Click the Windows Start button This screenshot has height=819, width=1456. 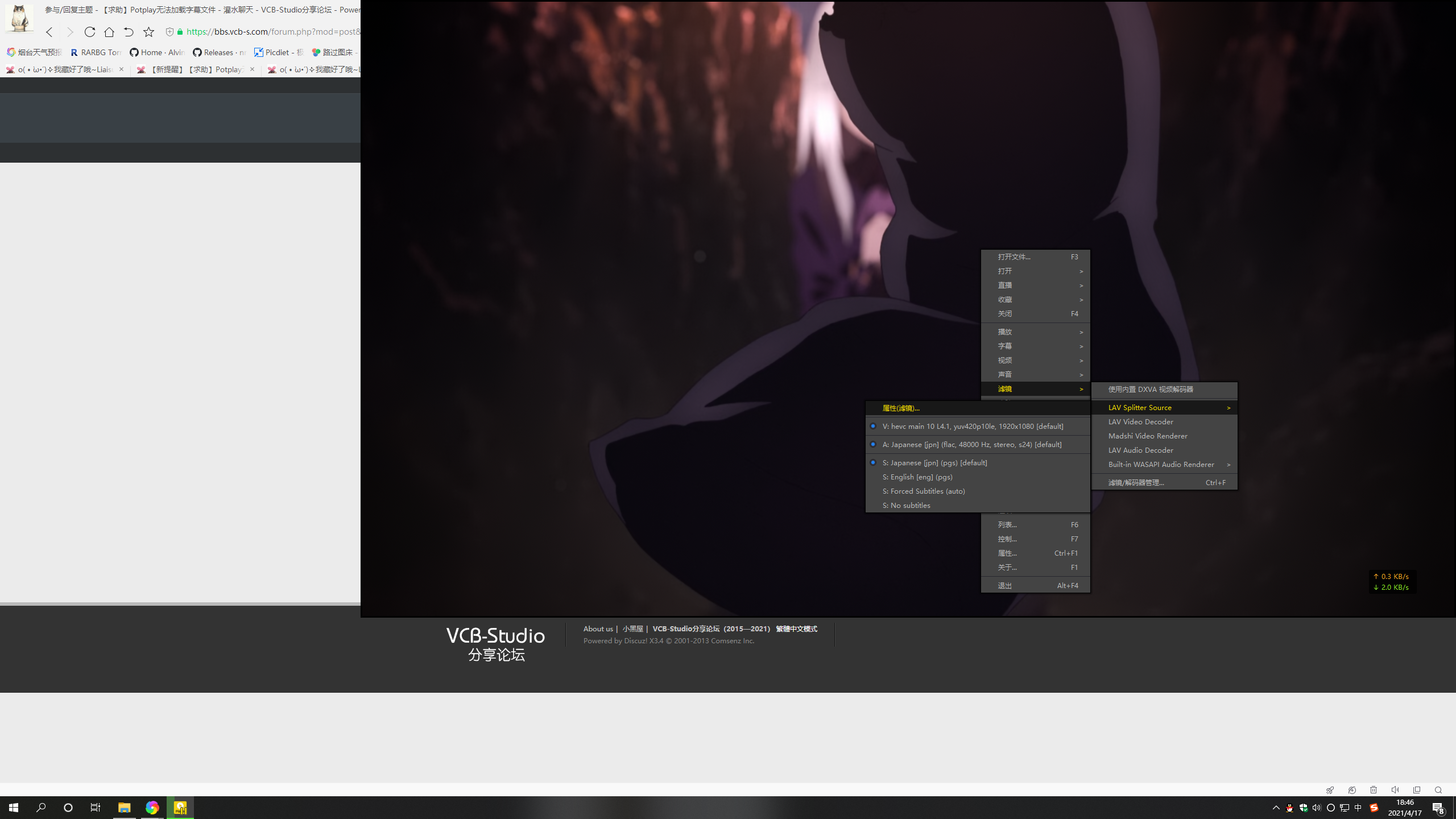point(14,808)
